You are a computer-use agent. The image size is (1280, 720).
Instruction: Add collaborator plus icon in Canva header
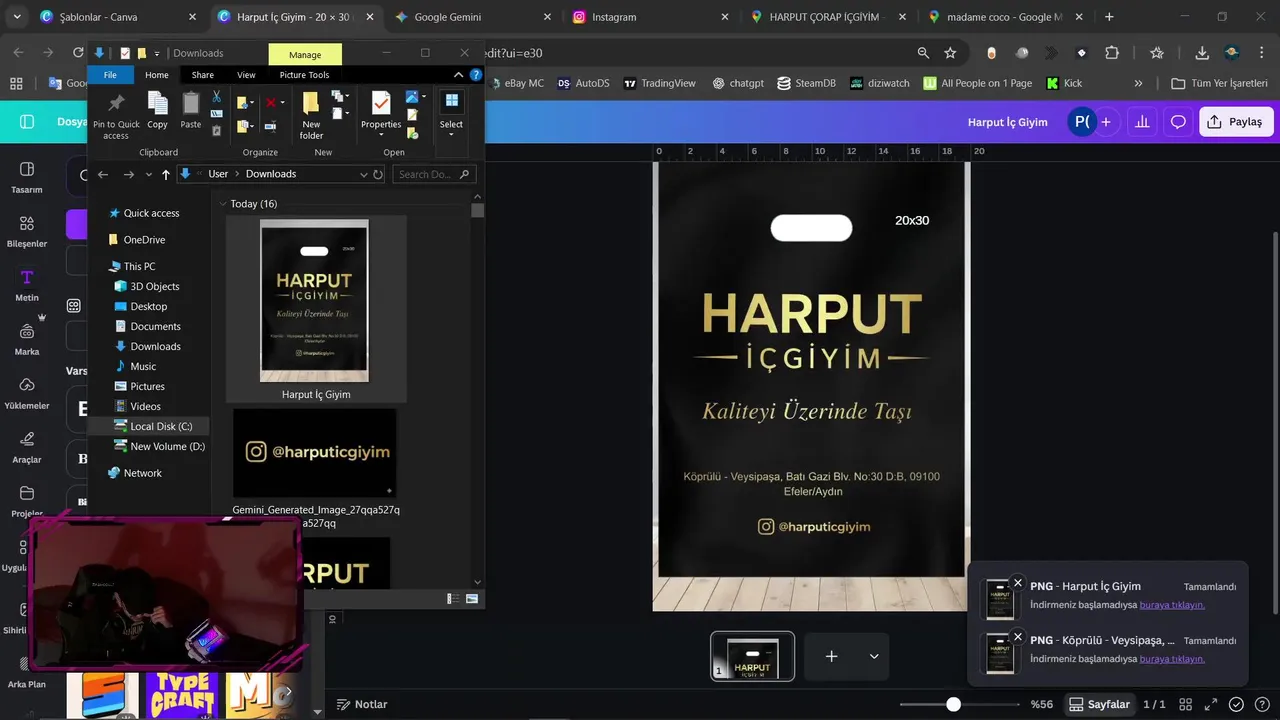pyautogui.click(x=1106, y=122)
